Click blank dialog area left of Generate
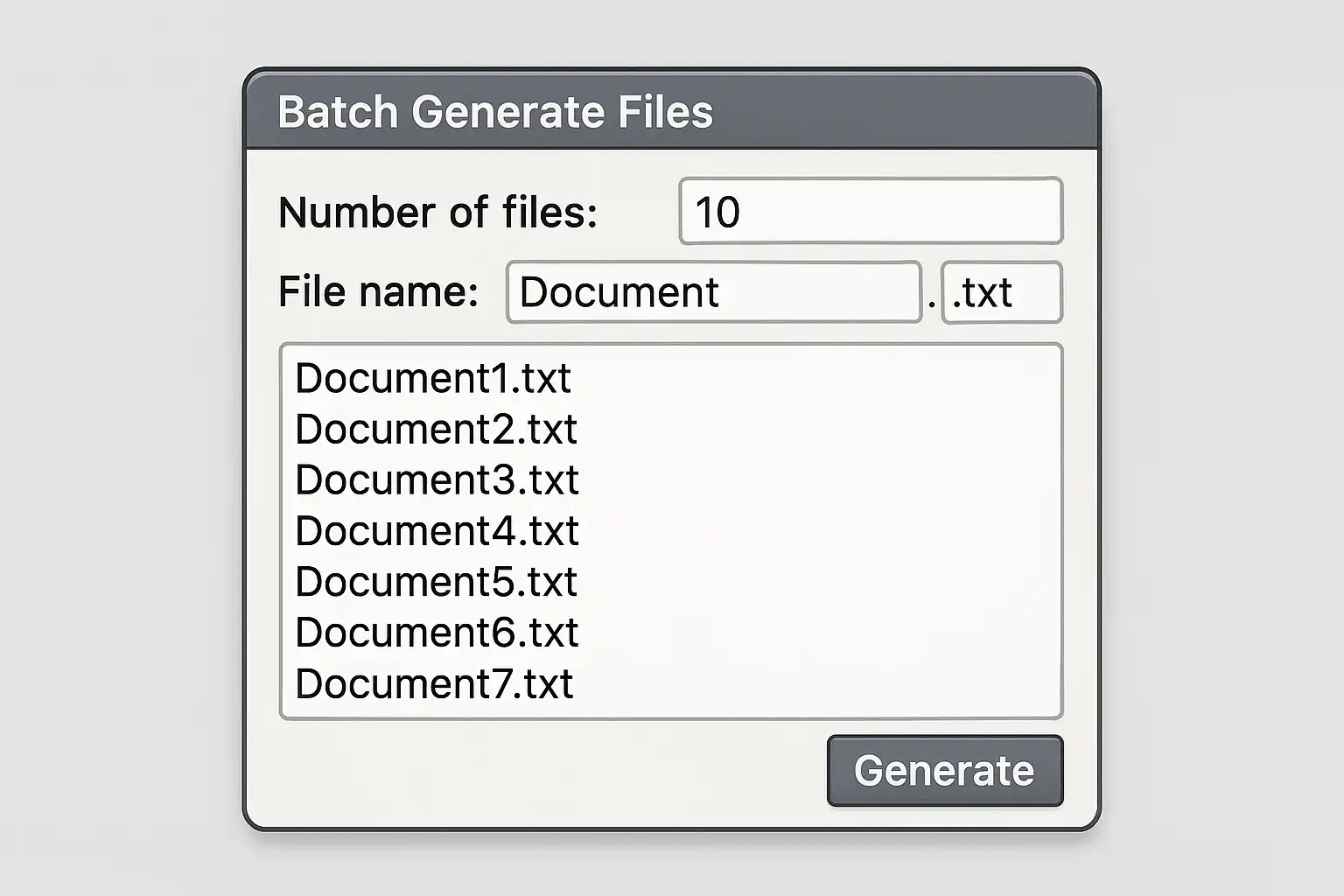Image resolution: width=1344 pixels, height=896 pixels. (x=542, y=772)
